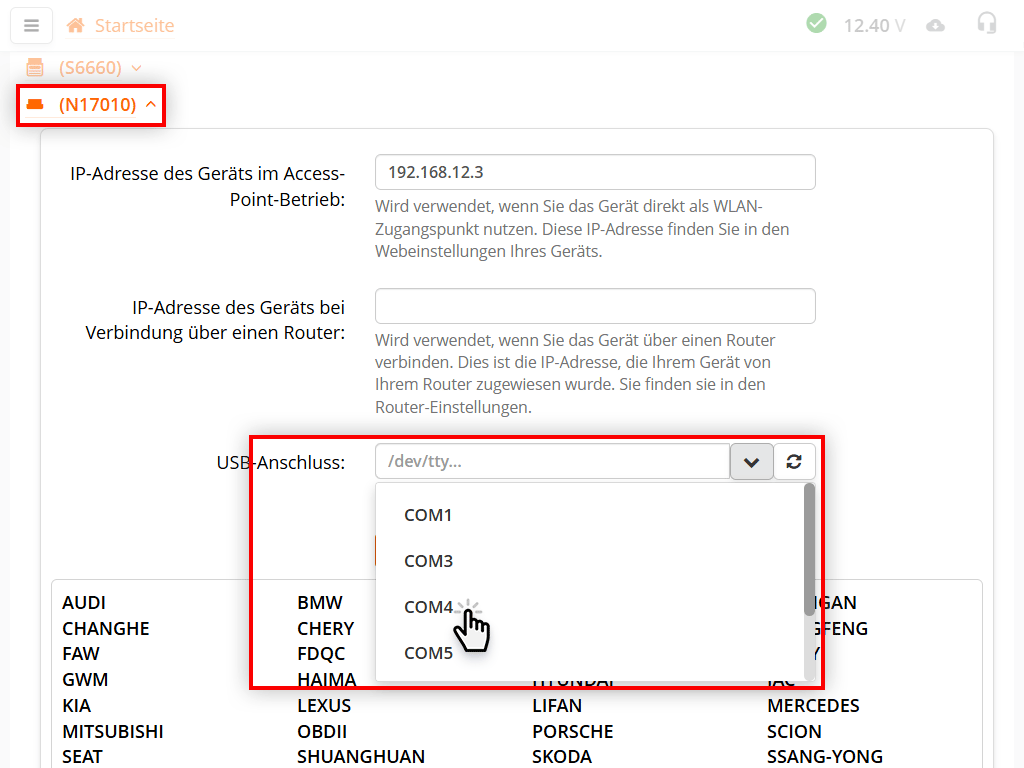Check the green connection status indicator
Screen dimensions: 1024x768
tap(816, 23)
